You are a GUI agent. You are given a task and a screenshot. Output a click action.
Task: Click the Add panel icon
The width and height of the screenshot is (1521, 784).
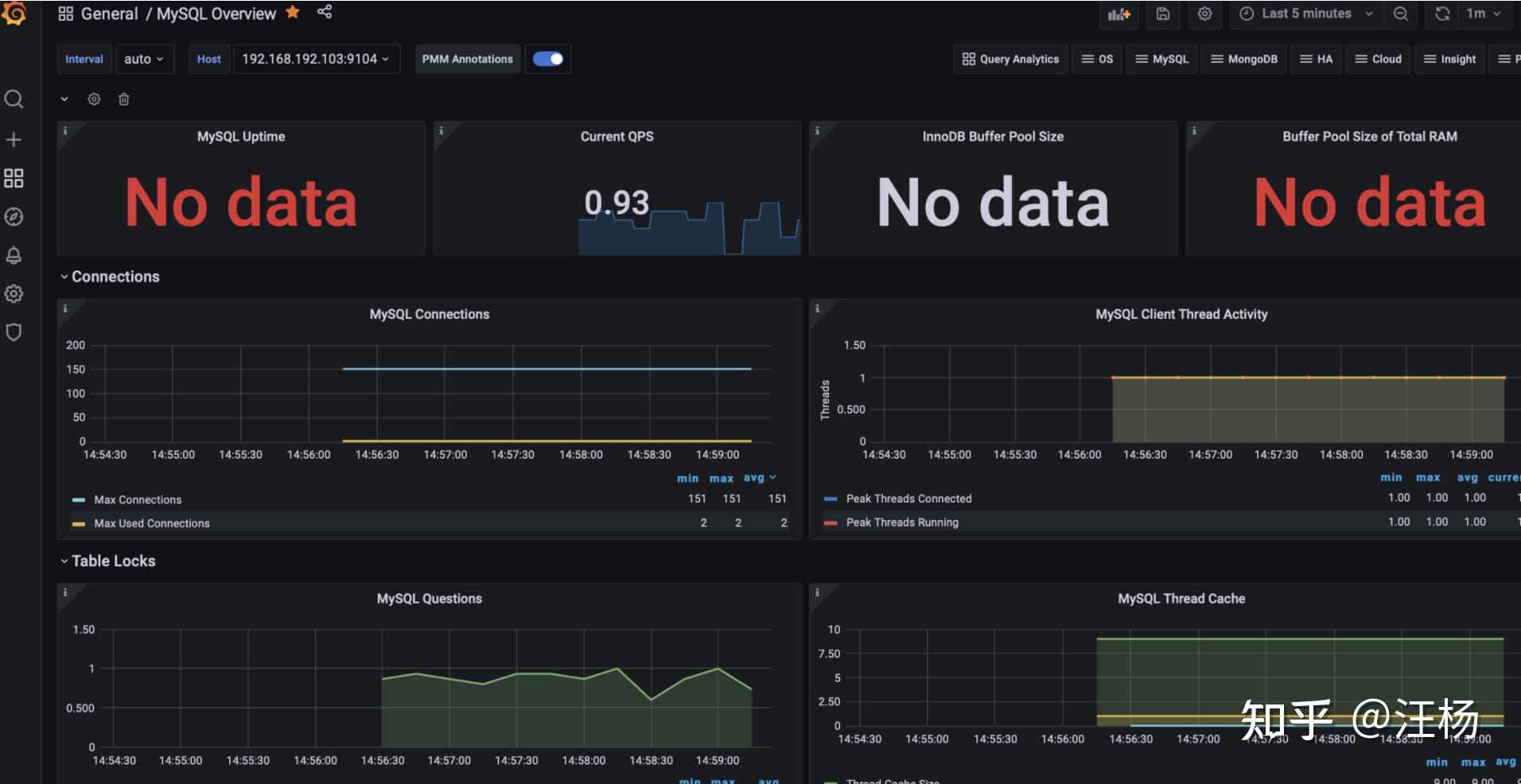coord(1119,14)
